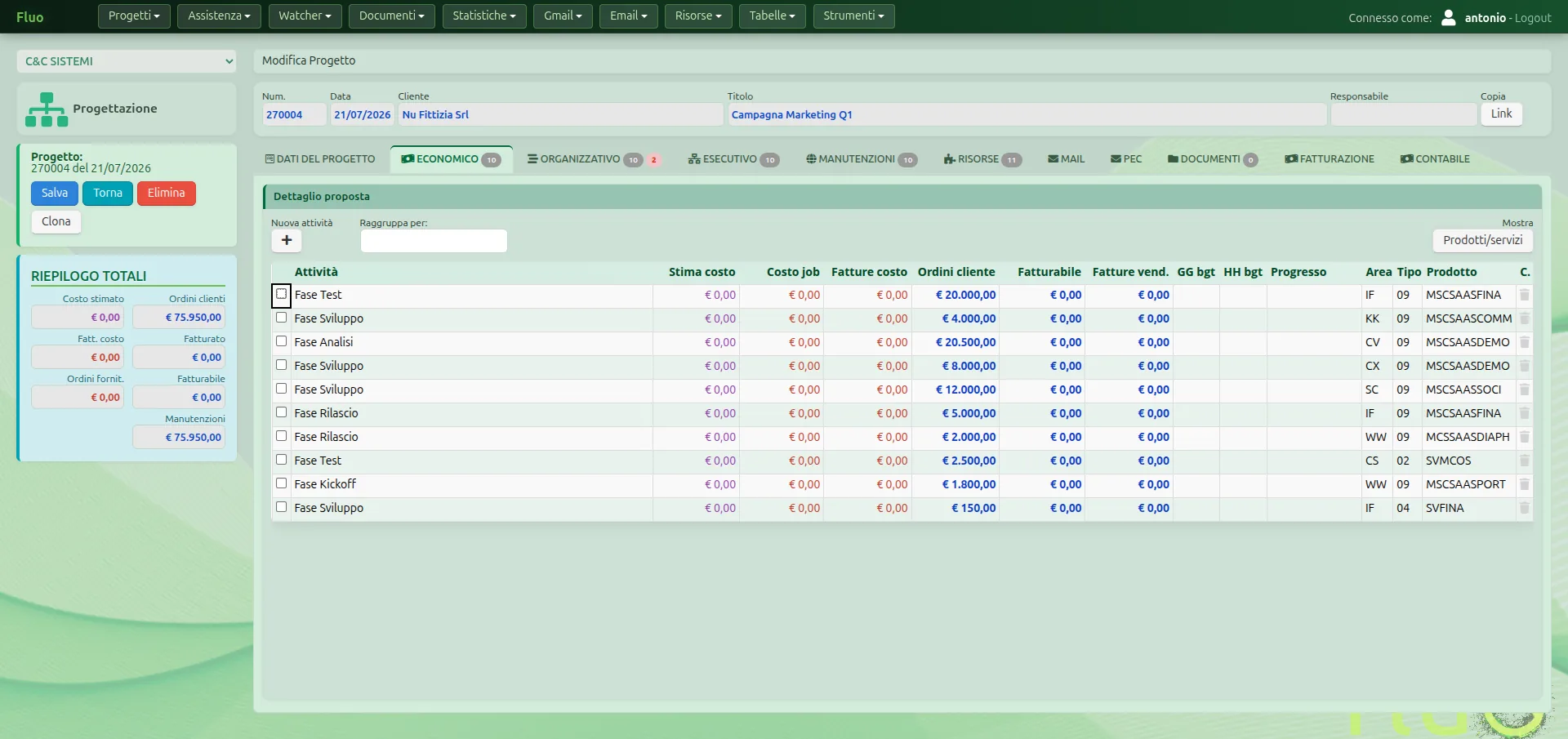Select the first Fase Test checkbox

click(x=282, y=294)
